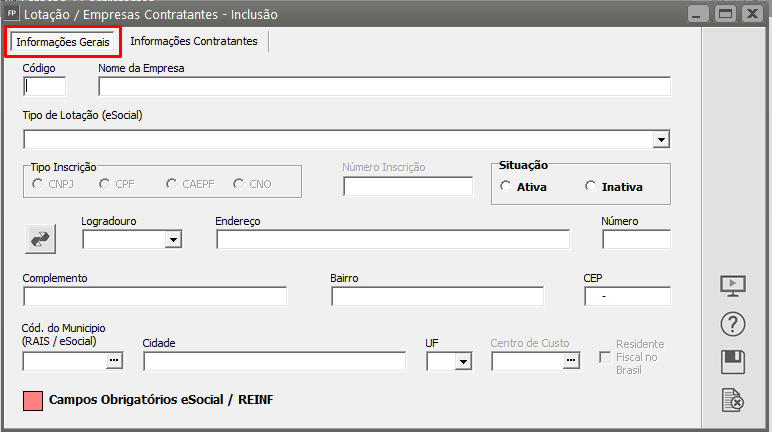The image size is (772, 432).
Task: Select the Informações Gerais tab
Action: [x=63, y=42]
